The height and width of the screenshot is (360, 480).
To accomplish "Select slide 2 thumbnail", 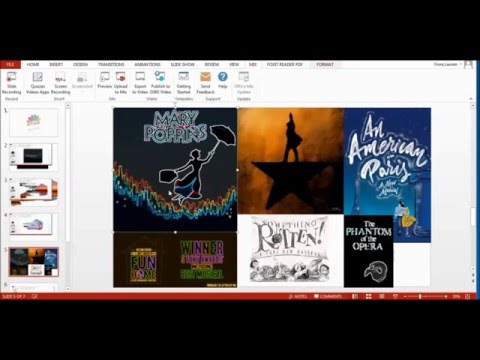I will tap(34, 157).
